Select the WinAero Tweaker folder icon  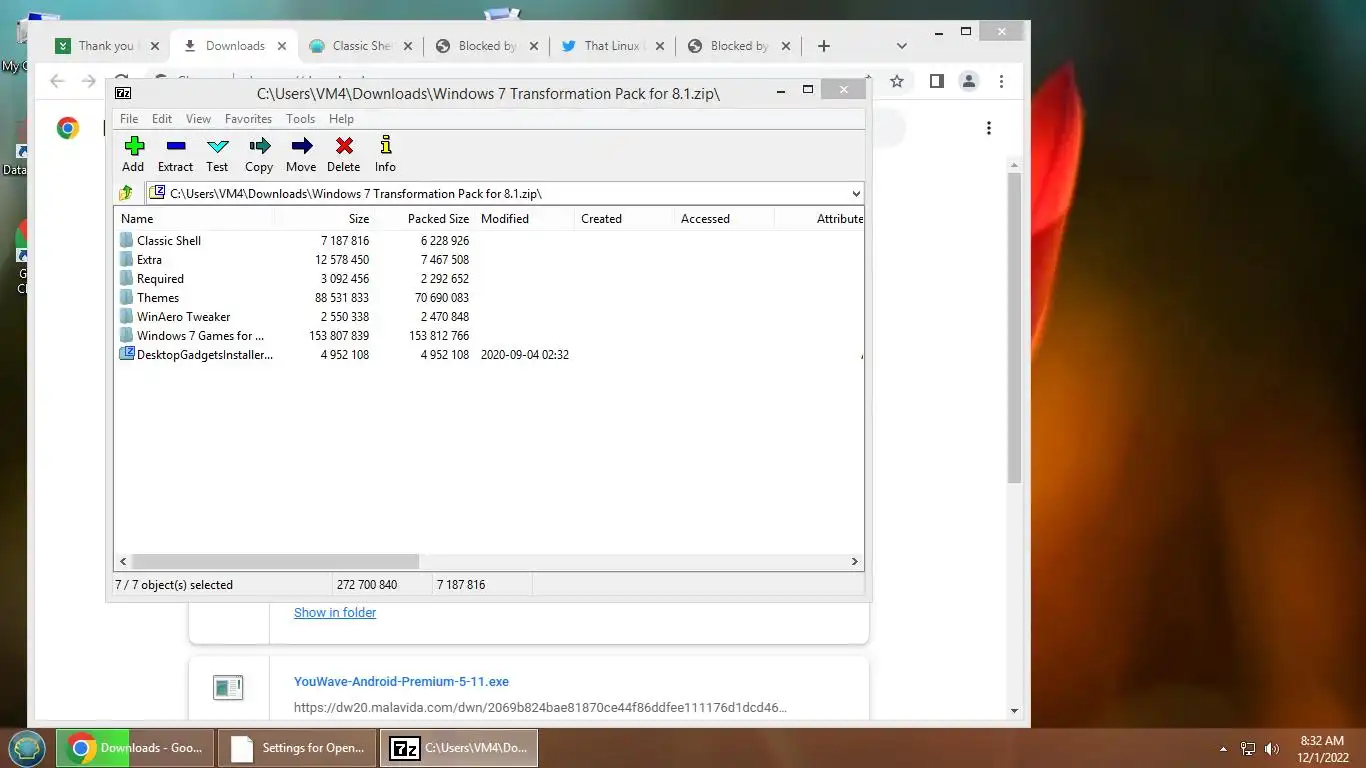pos(126,316)
